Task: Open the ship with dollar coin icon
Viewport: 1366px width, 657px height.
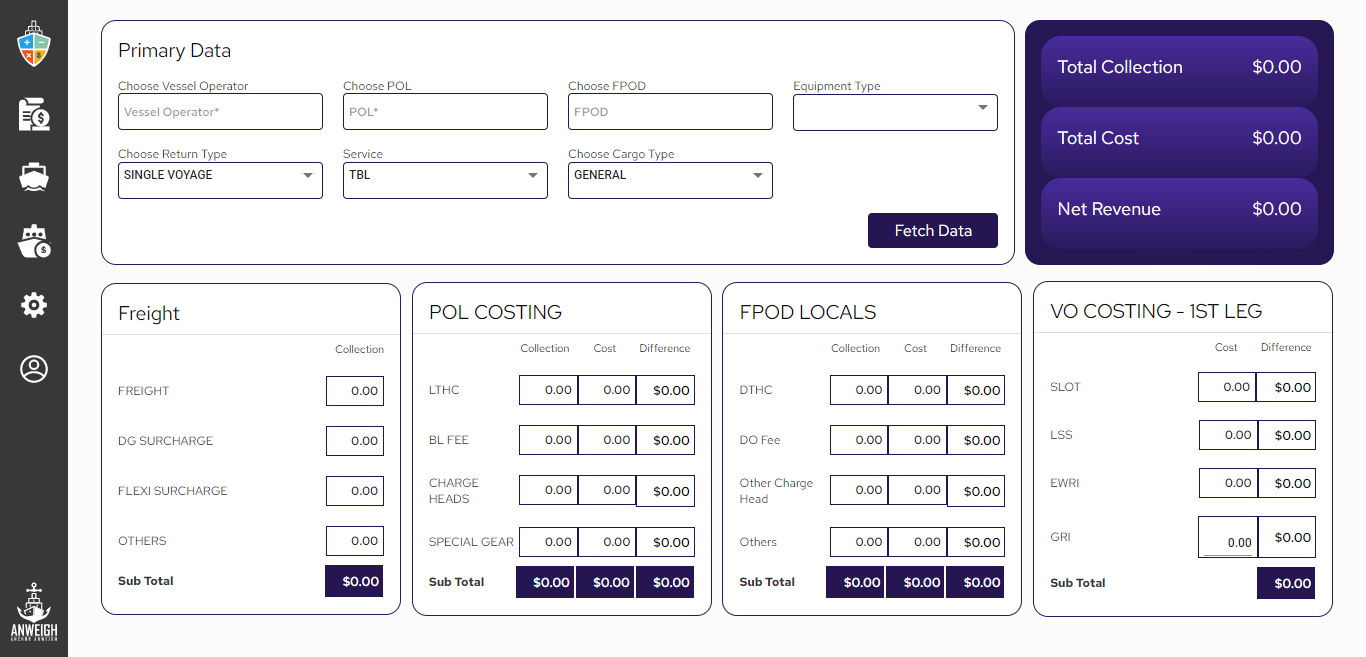Action: (34, 241)
